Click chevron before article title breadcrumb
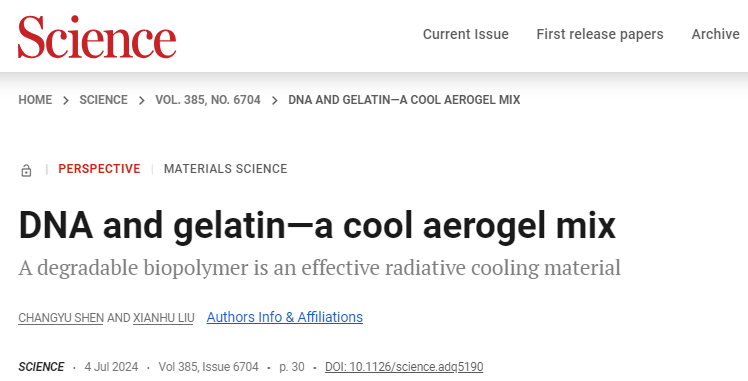This screenshot has height=381, width=748. (275, 101)
